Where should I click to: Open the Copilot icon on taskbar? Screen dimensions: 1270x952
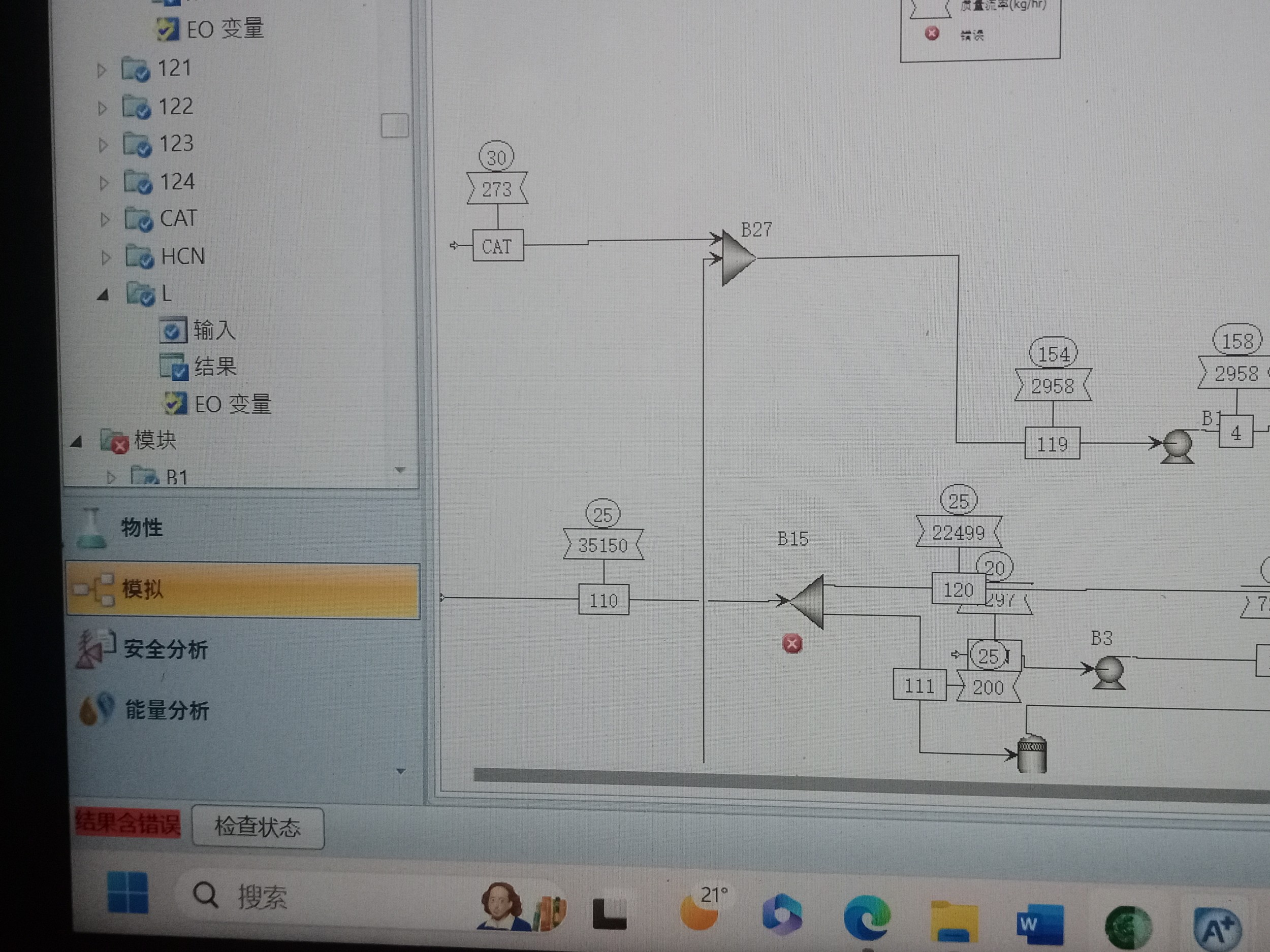click(782, 914)
